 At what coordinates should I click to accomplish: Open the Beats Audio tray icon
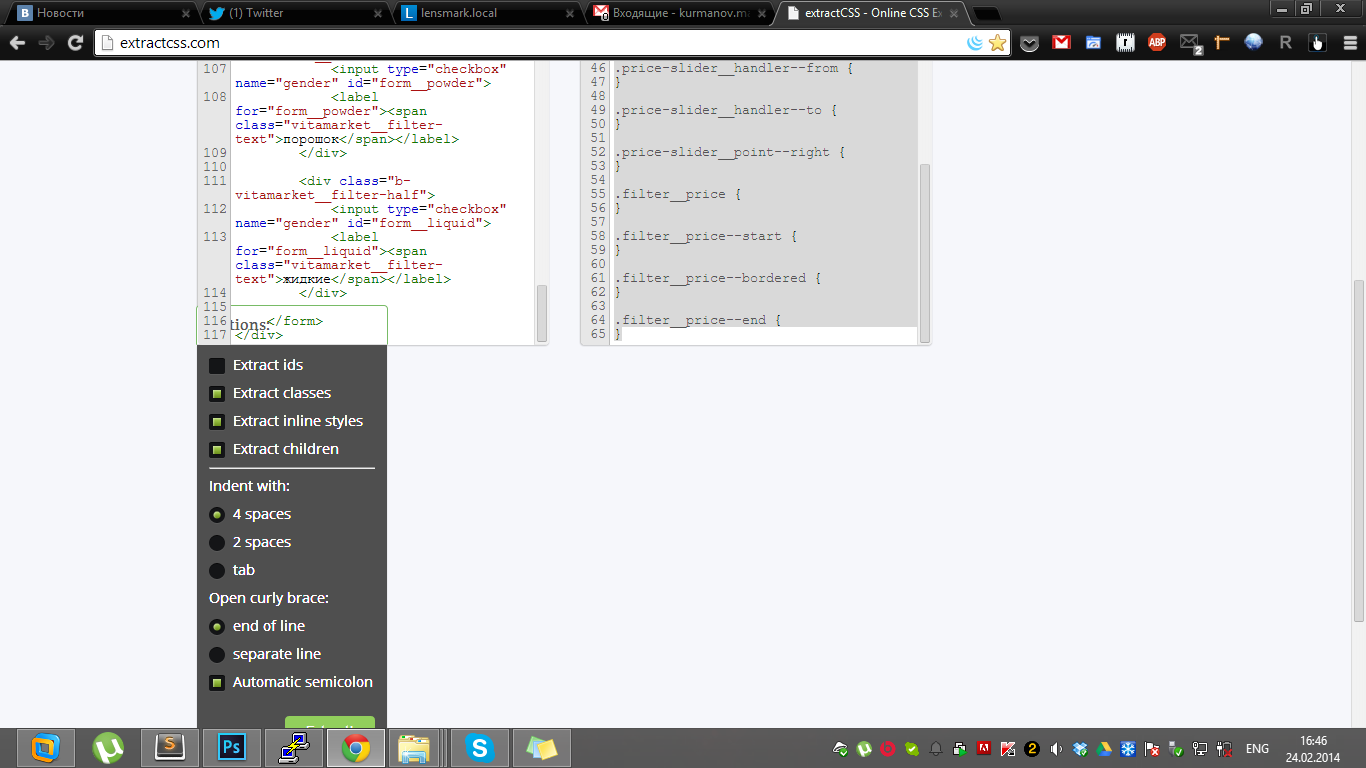pyautogui.click(x=888, y=749)
